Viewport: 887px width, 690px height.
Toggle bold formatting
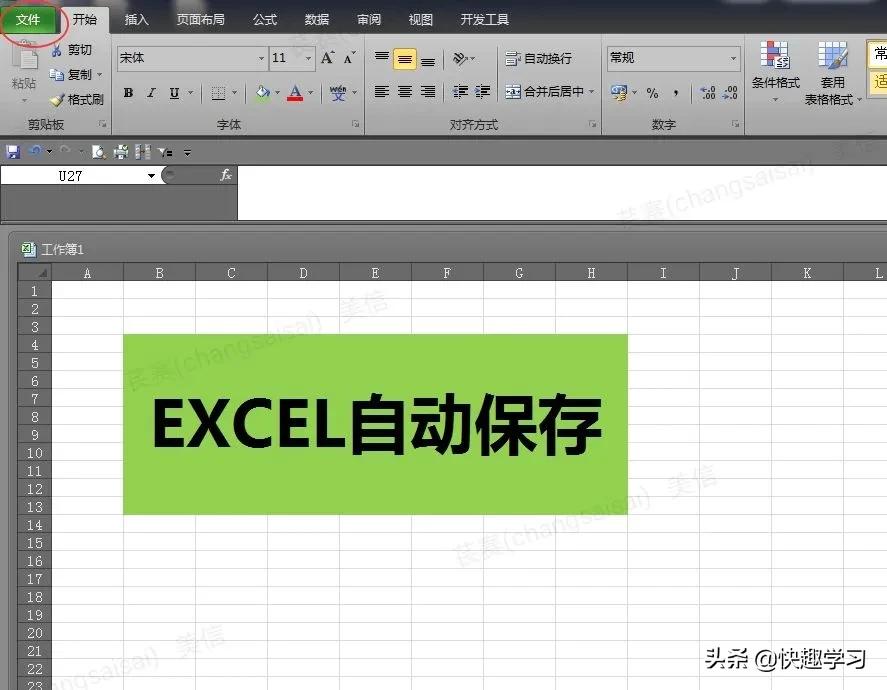coord(128,93)
